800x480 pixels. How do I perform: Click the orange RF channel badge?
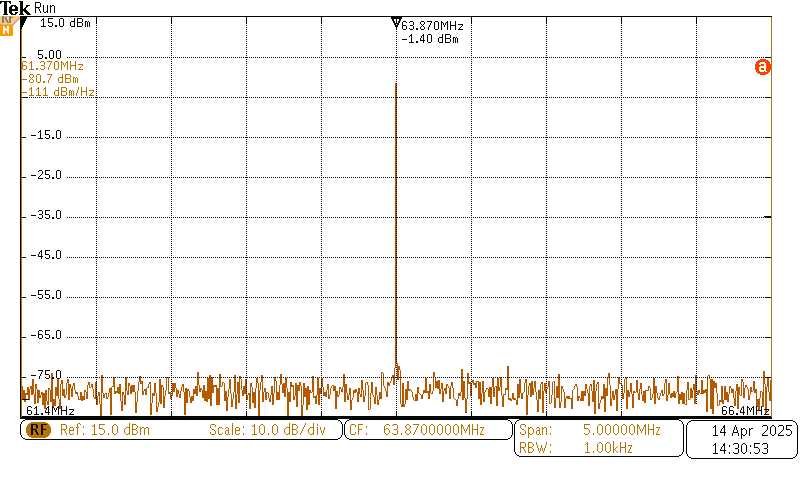(x=39, y=430)
